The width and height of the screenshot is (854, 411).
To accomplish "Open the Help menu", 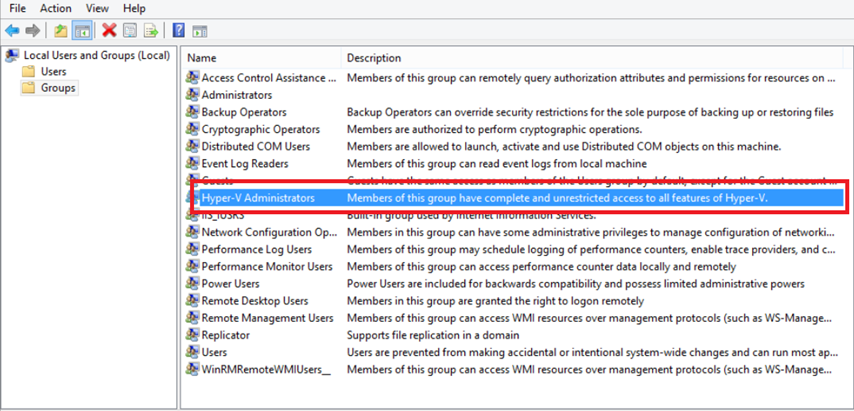I will (x=134, y=8).
